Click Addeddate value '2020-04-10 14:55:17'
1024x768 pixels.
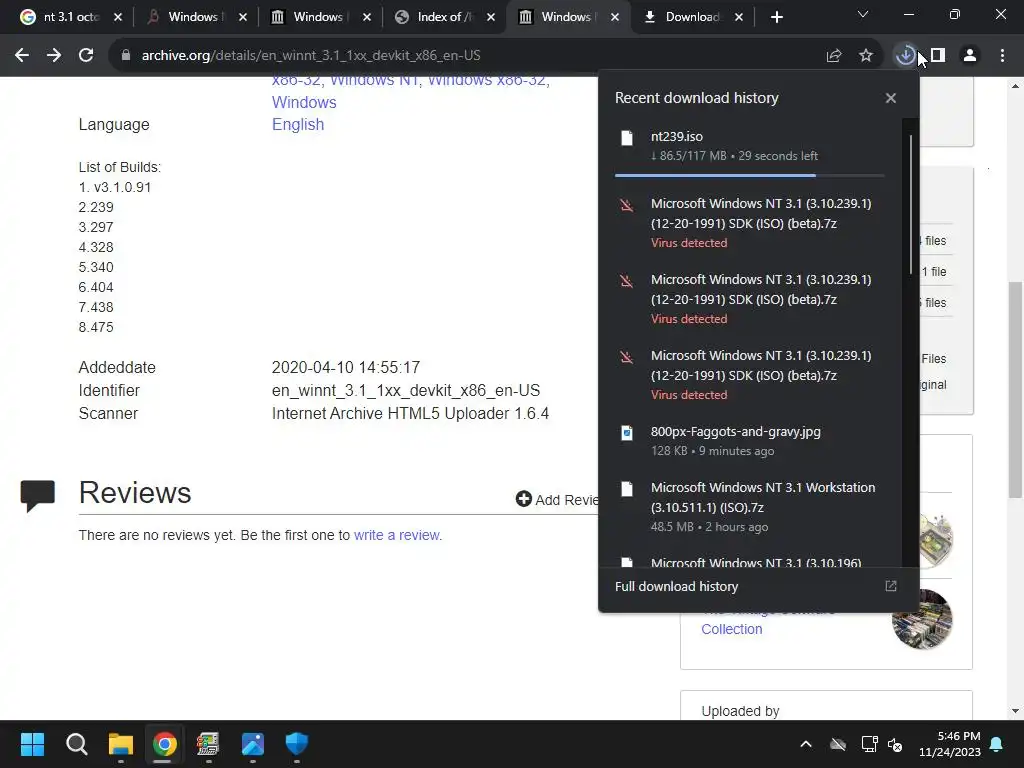[x=345, y=367]
